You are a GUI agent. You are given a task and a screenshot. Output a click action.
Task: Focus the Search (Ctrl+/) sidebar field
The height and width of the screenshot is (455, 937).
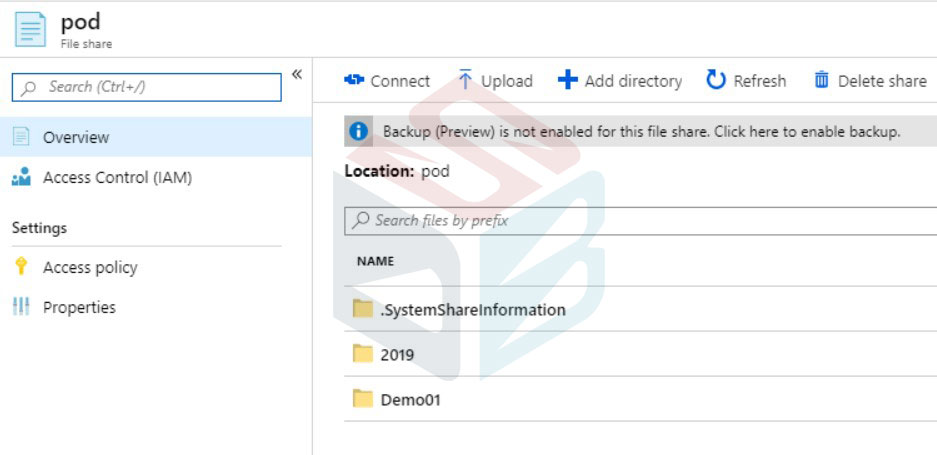pyautogui.click(x=146, y=87)
